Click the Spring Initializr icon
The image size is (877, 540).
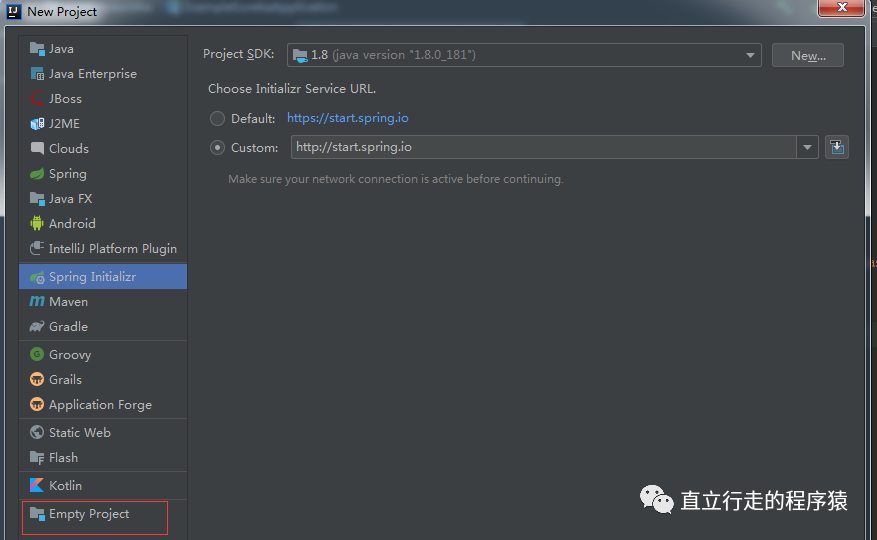pyautogui.click(x=37, y=277)
